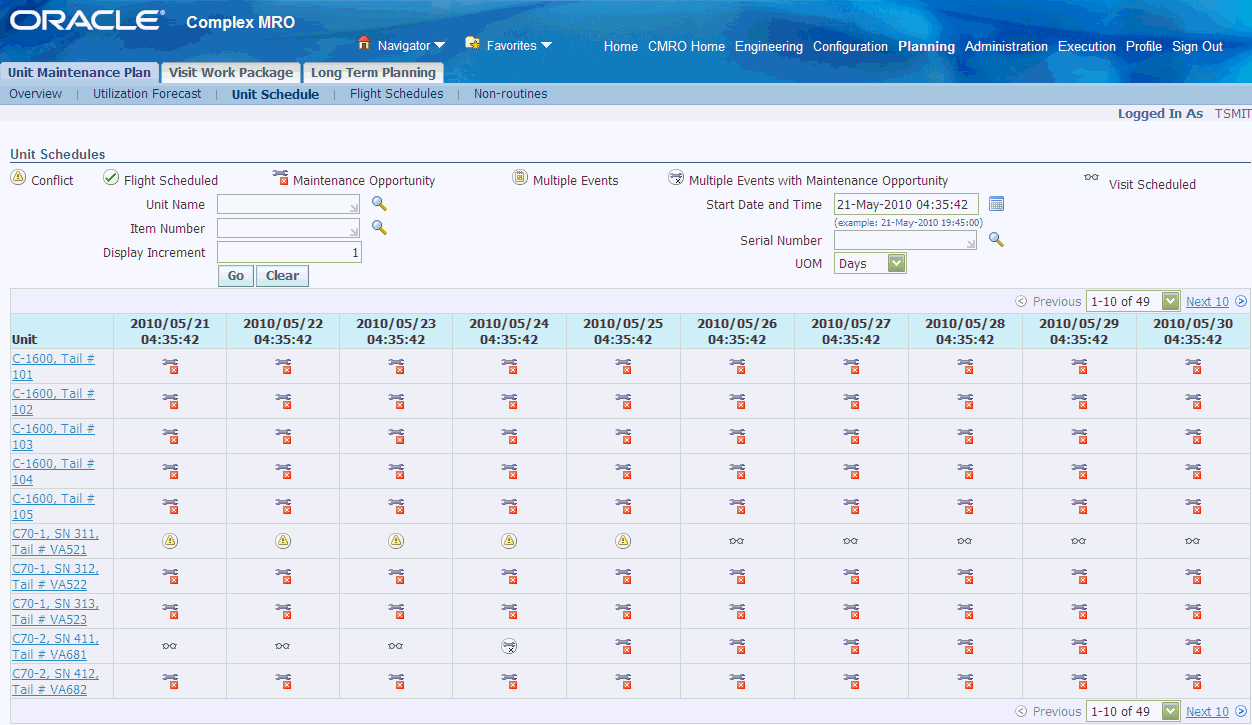Click the Serial Number search magnifier icon
The width and height of the screenshot is (1252, 725).
[996, 240]
